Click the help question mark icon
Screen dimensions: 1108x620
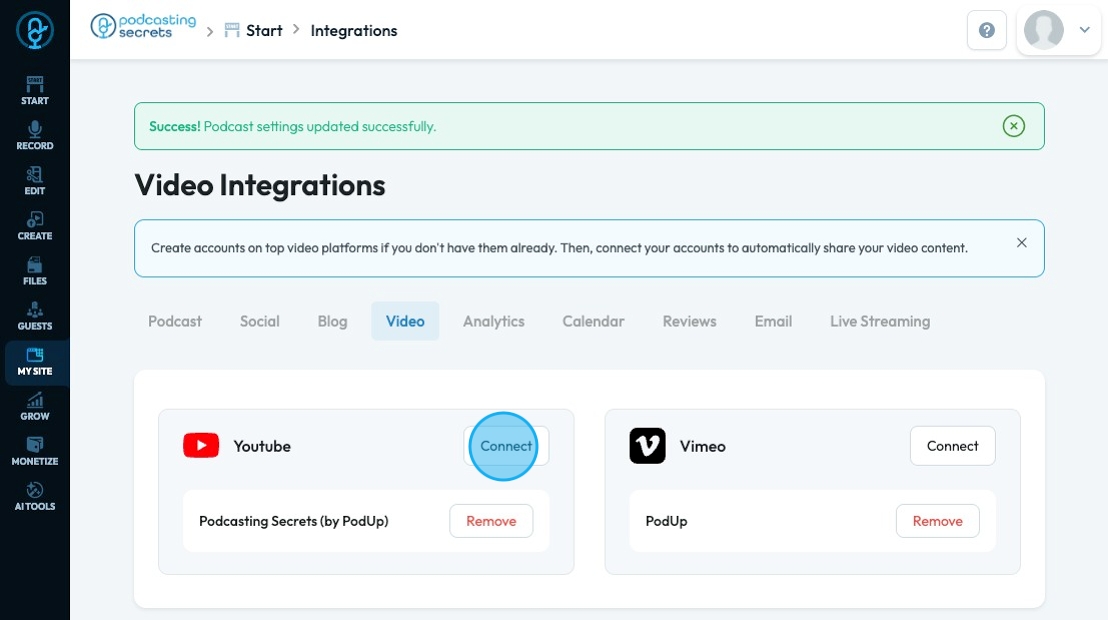986,31
